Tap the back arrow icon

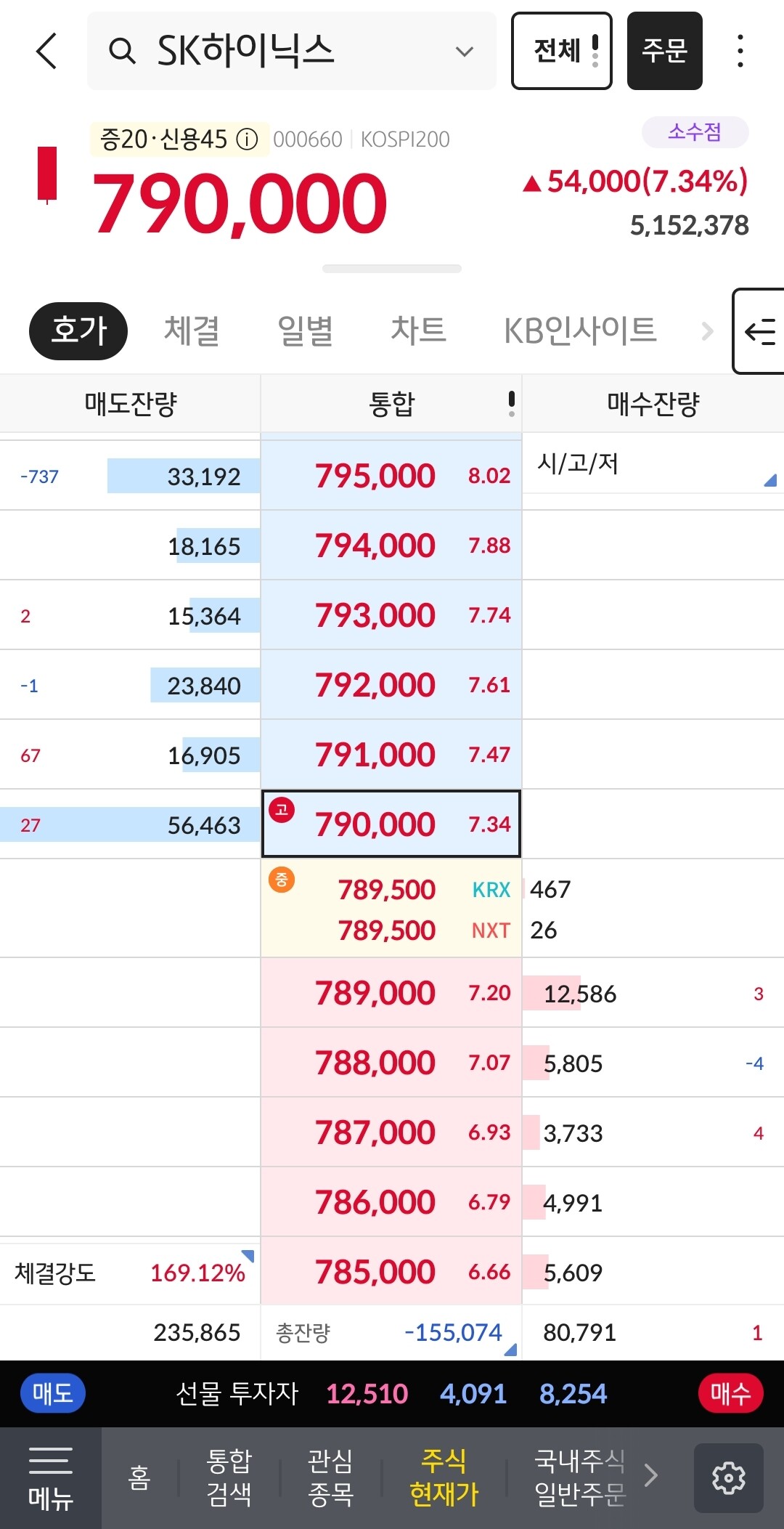(x=47, y=51)
